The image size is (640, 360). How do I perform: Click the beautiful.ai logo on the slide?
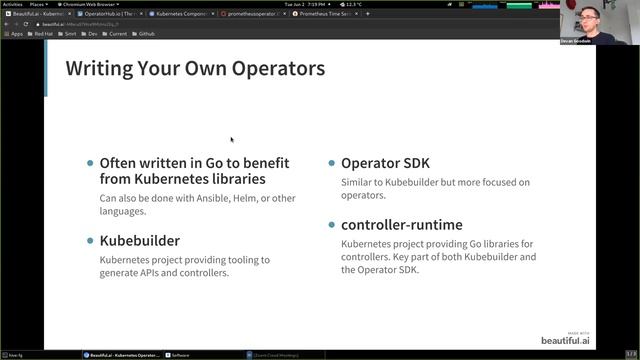[565, 339]
